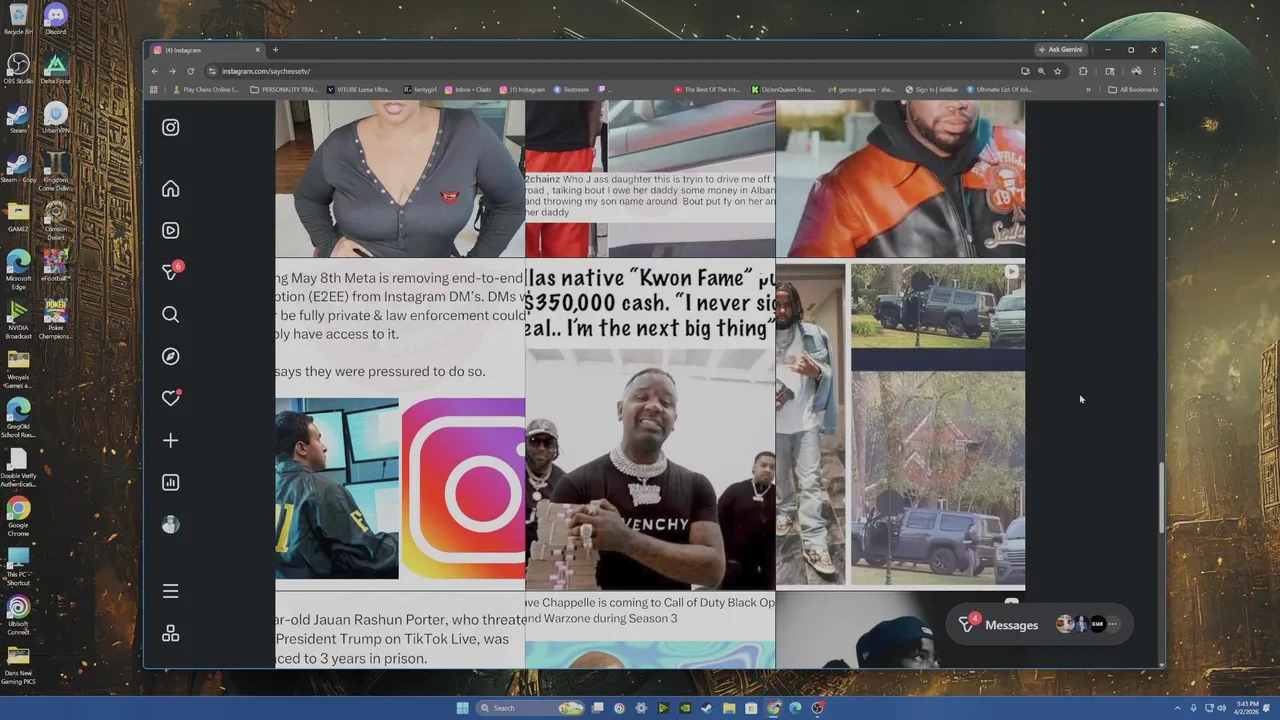1280x720 pixels.
Task: Open Windows Start button
Action: point(462,708)
